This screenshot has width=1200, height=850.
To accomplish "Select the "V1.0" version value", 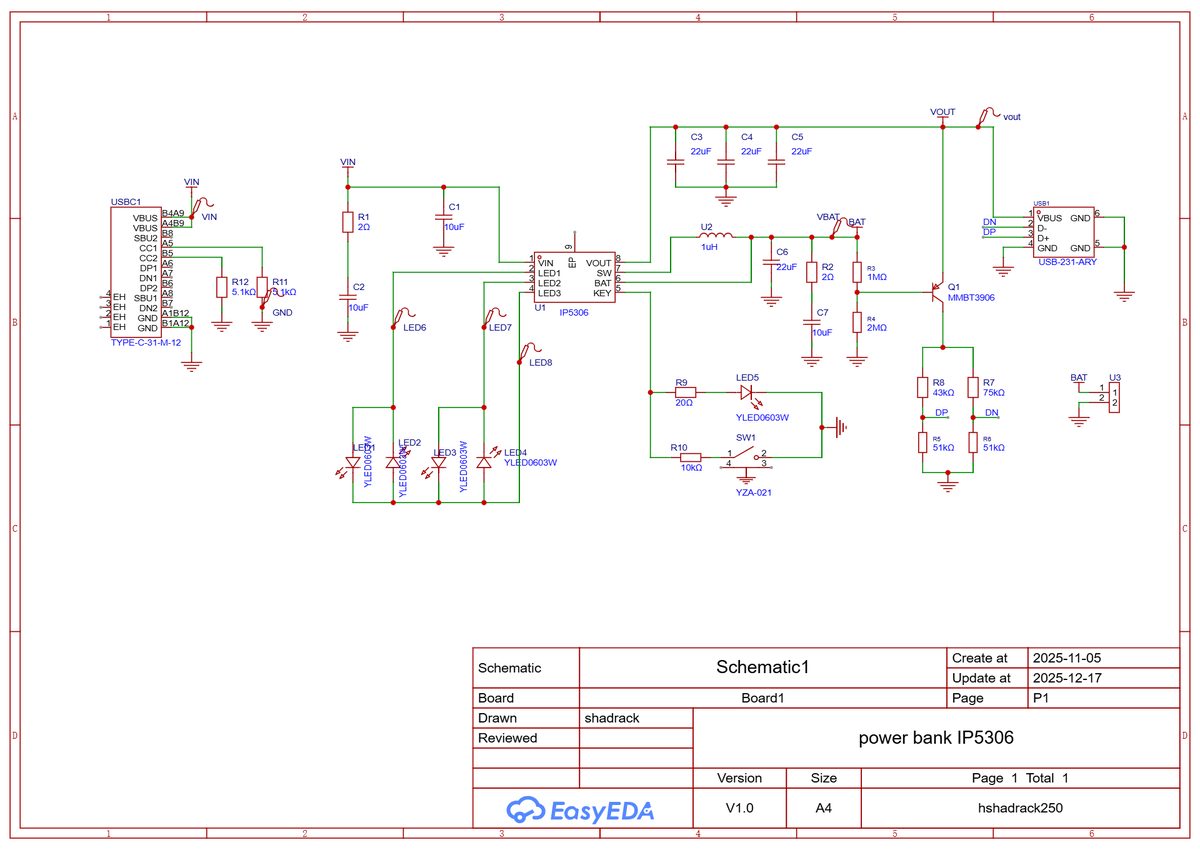I will (739, 808).
